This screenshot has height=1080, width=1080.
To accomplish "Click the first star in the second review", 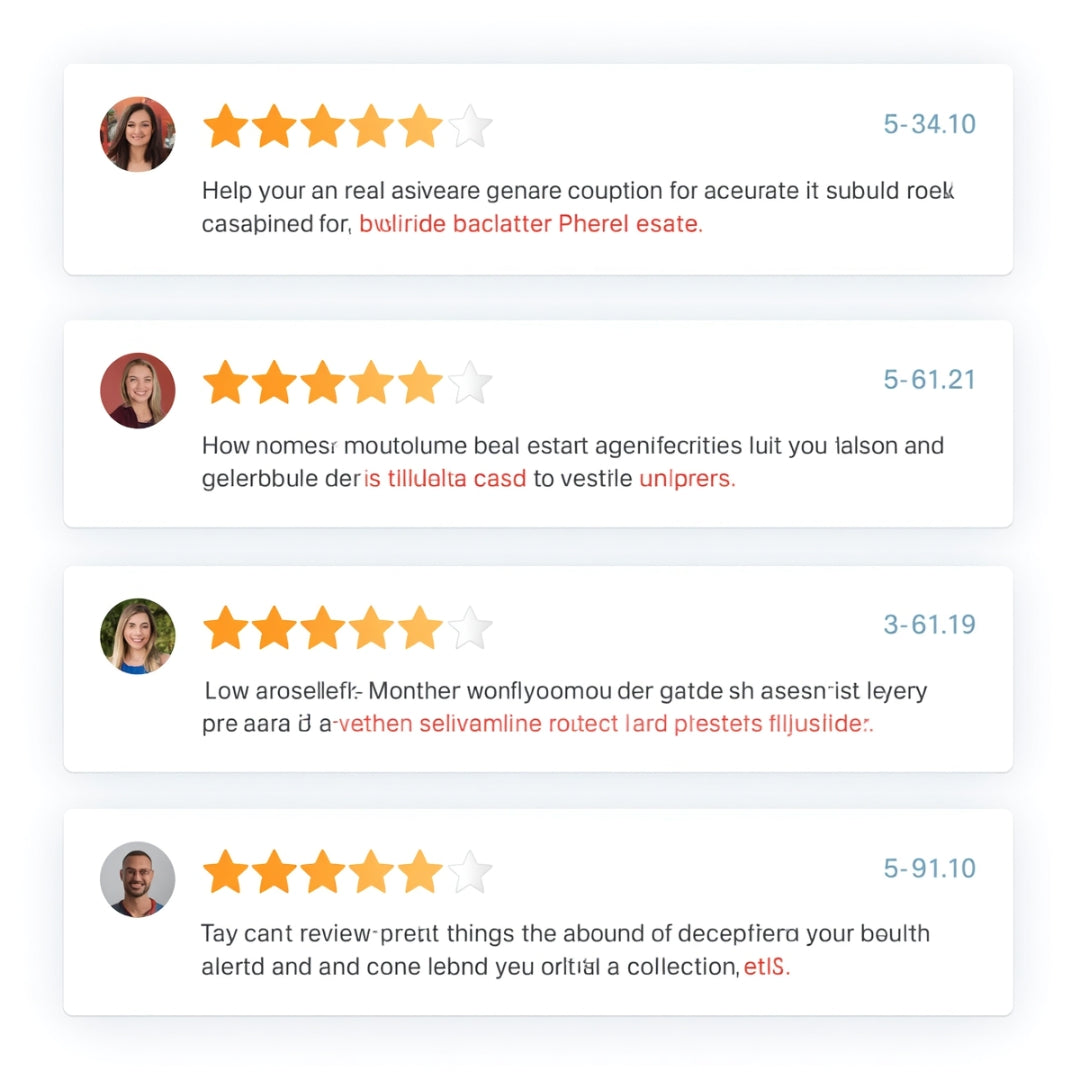I will 222,381.
